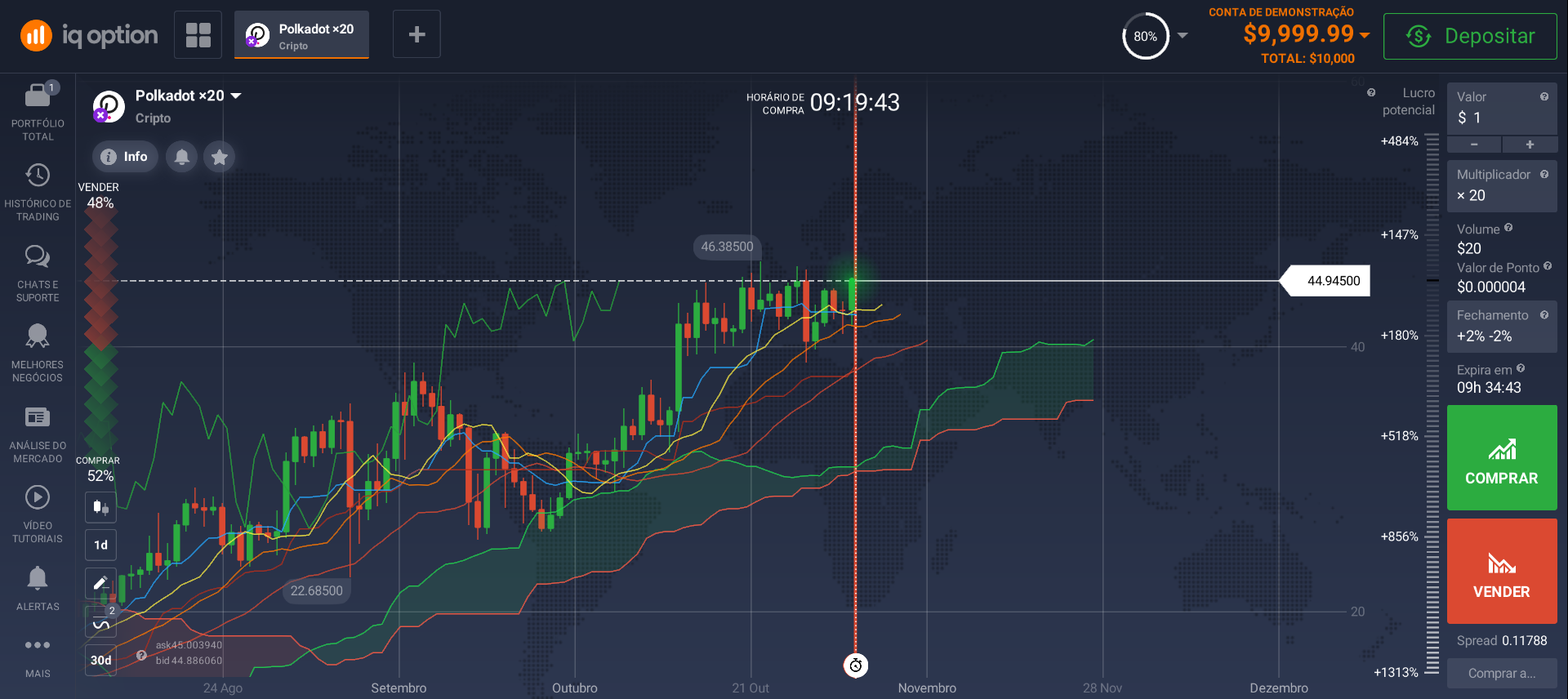This screenshot has width=1568, height=699.
Task: Increase Valor with plus button
Action: [x=1530, y=145]
